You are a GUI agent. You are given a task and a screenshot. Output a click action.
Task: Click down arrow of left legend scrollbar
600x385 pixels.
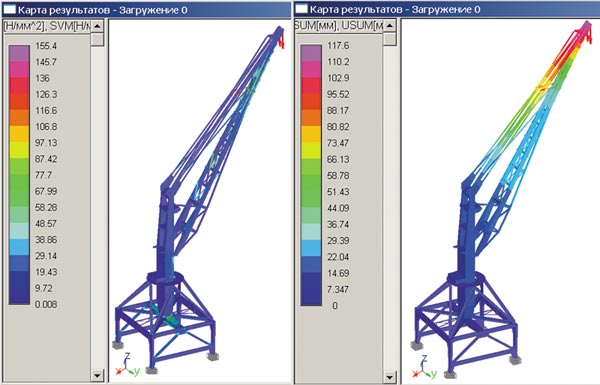[x=98, y=375]
